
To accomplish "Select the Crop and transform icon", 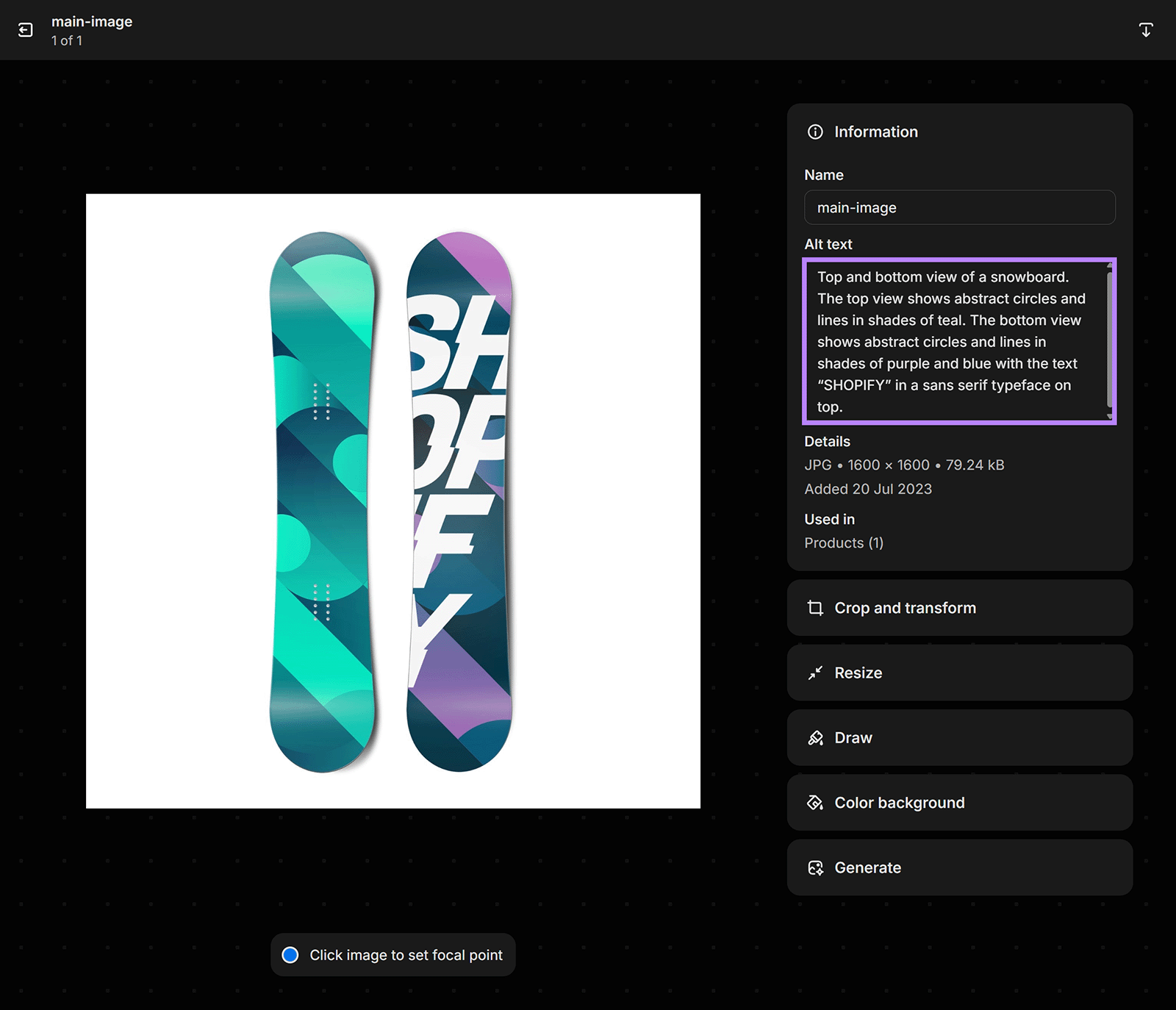I will 816,608.
